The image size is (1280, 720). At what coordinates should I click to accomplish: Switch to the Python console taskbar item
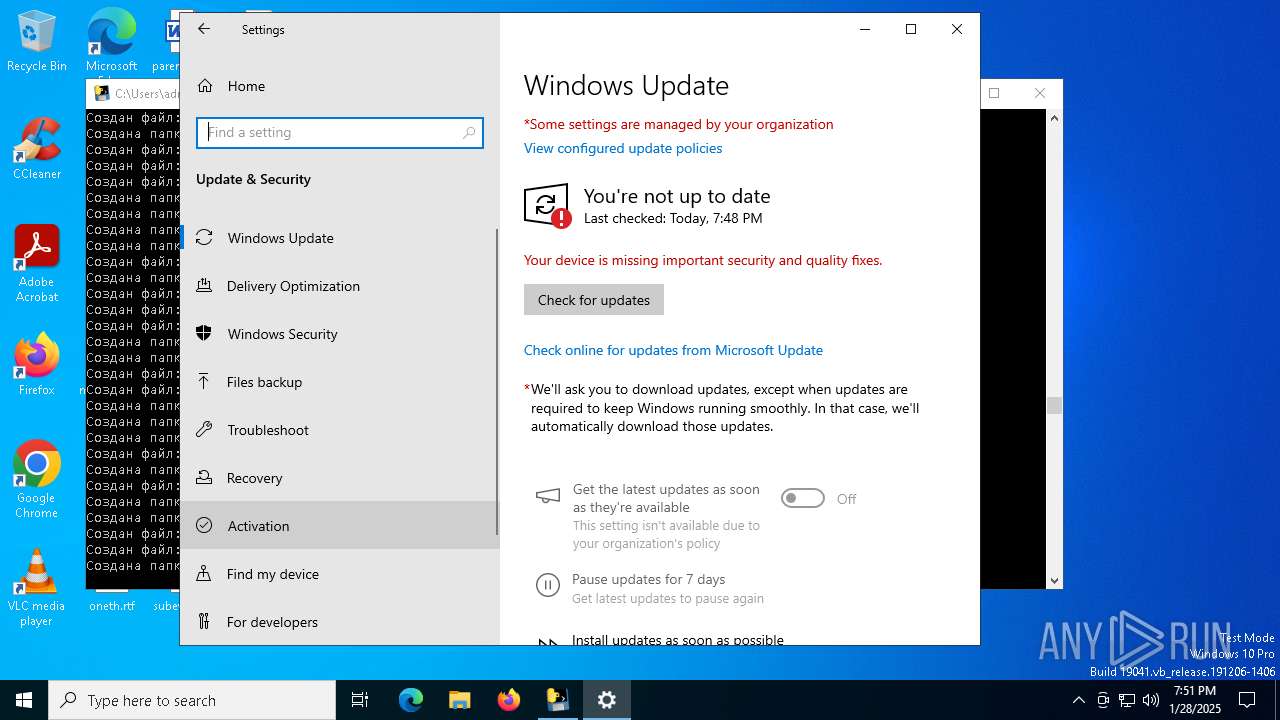pos(557,700)
